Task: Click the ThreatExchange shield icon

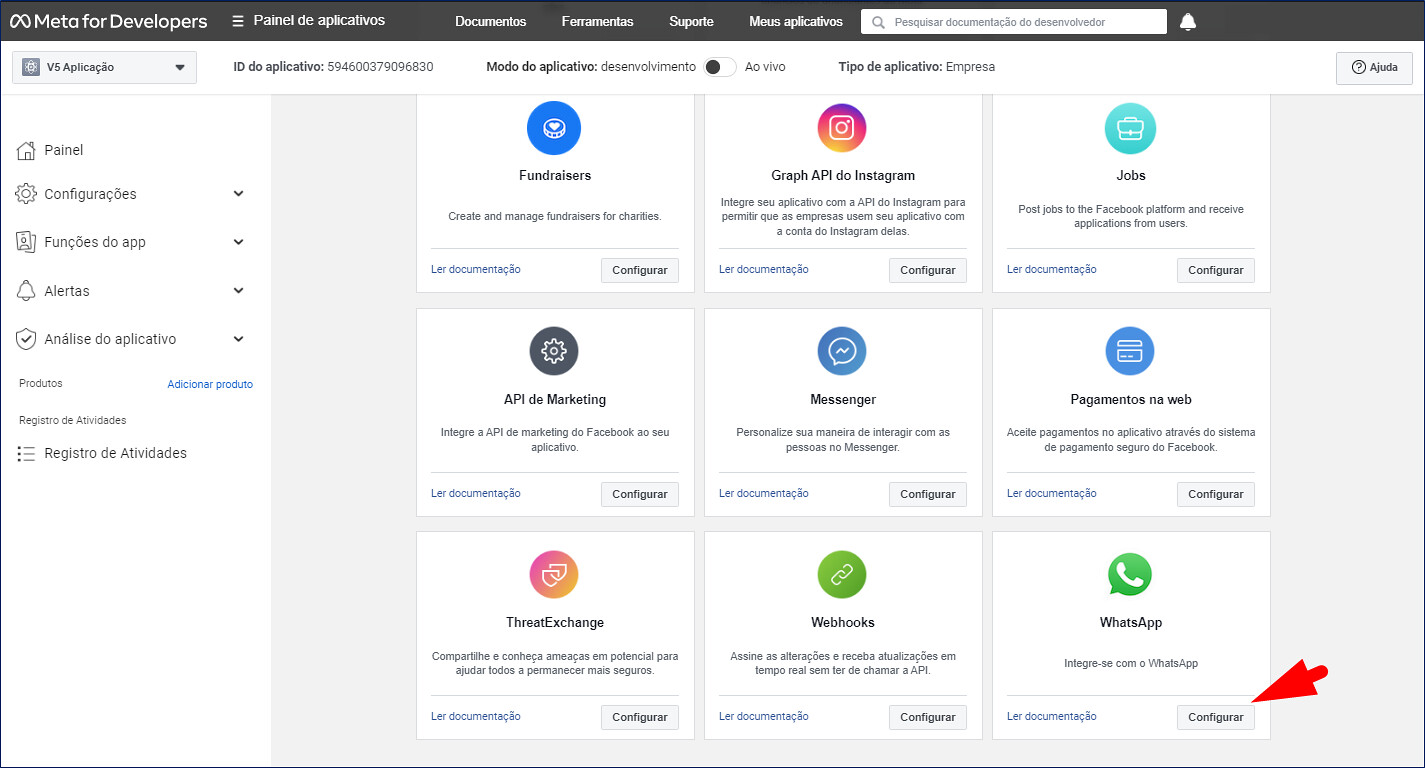Action: click(554, 575)
